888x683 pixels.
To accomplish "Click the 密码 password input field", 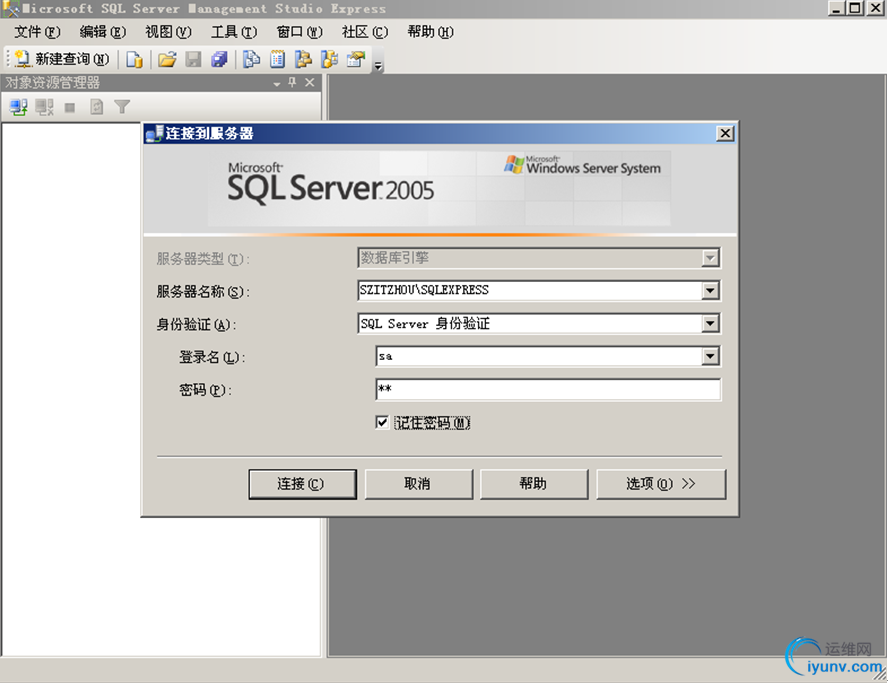I will (548, 390).
